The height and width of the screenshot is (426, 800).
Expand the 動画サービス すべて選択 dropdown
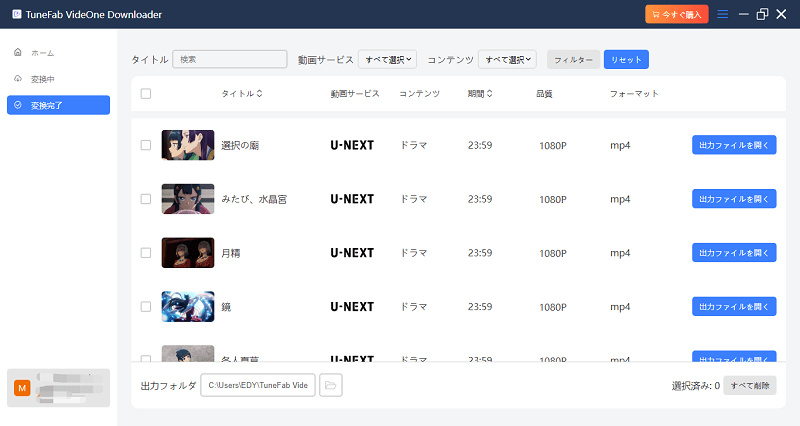click(388, 60)
